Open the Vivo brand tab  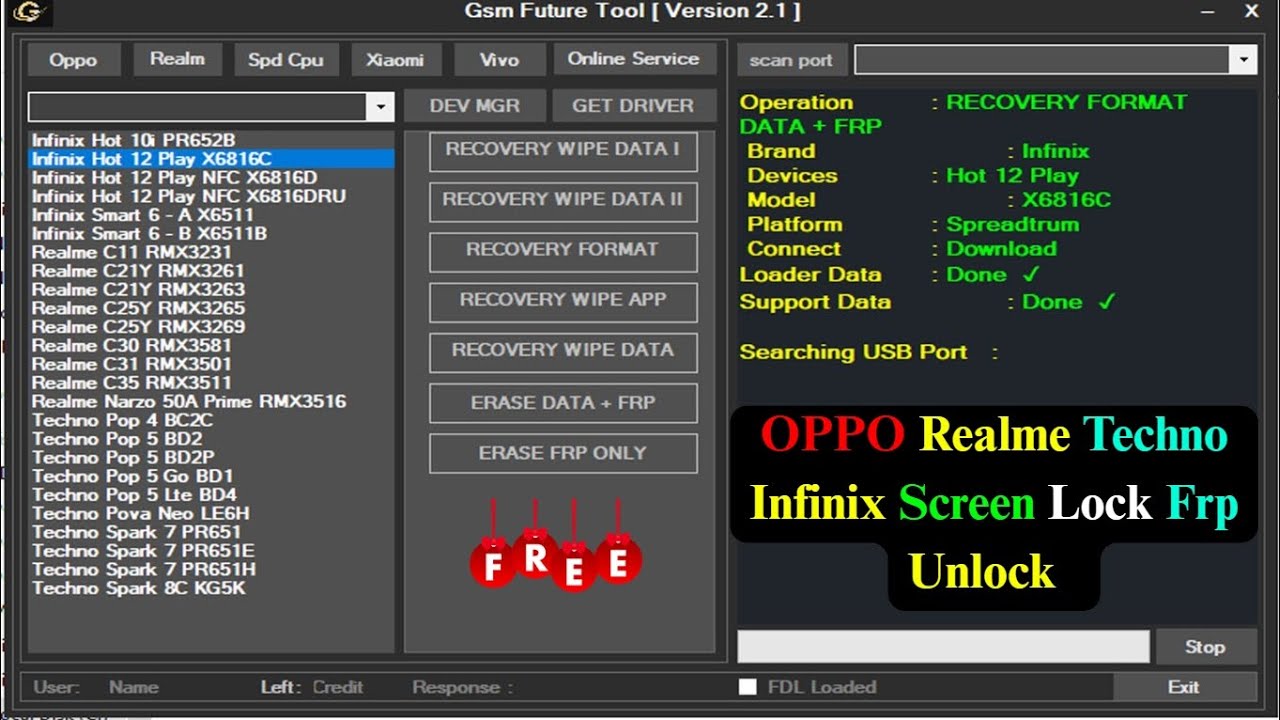point(499,60)
